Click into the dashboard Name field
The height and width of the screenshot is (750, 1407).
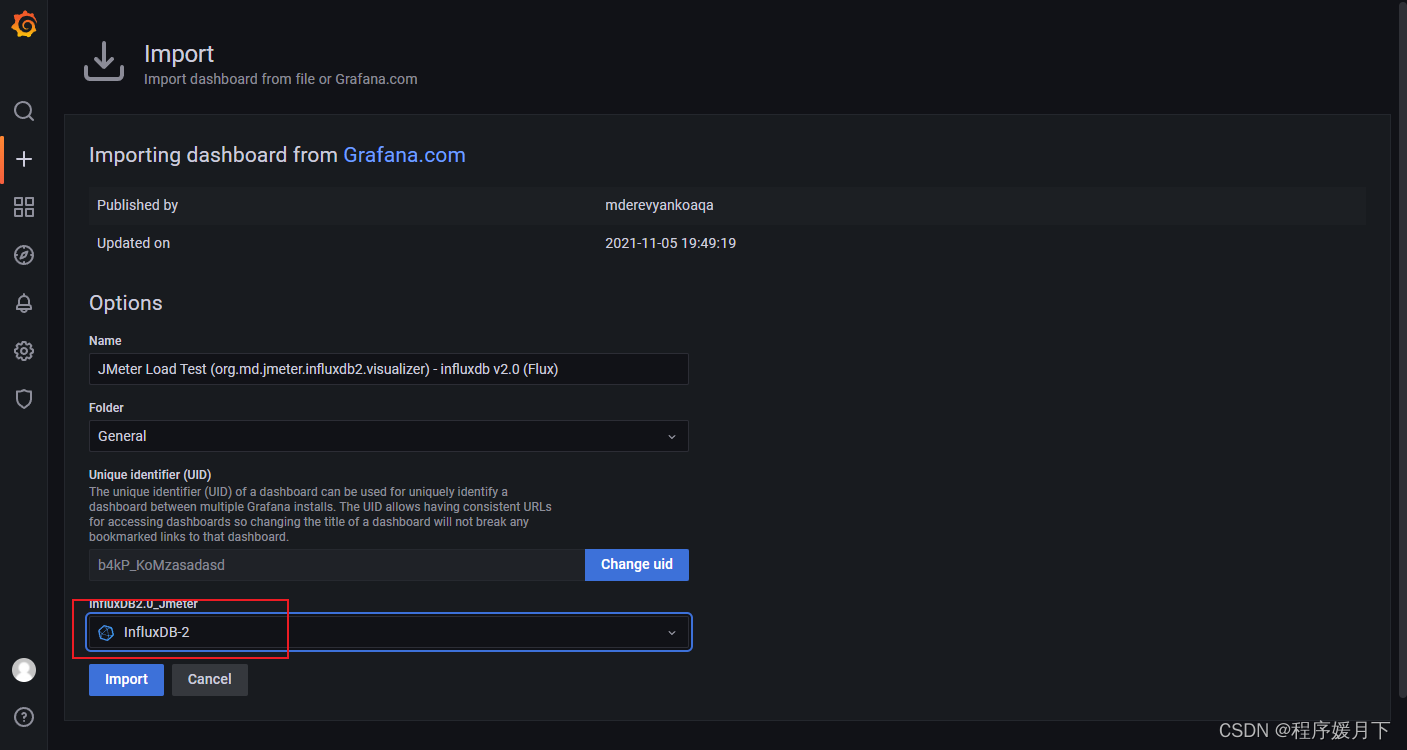pyautogui.click(x=388, y=369)
